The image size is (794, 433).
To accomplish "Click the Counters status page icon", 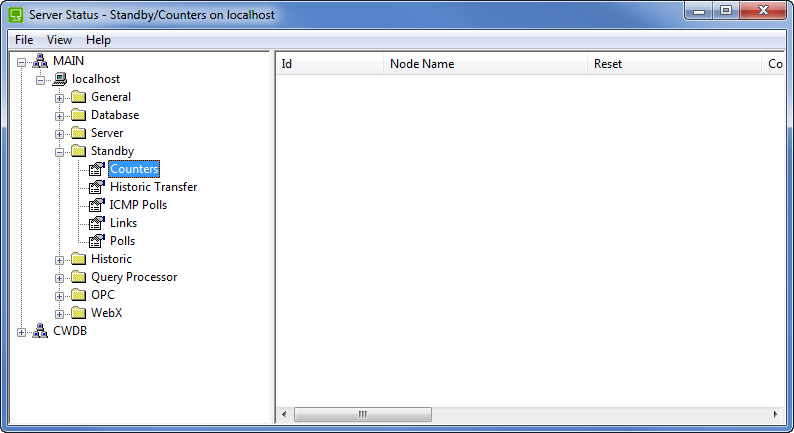I will point(97,169).
